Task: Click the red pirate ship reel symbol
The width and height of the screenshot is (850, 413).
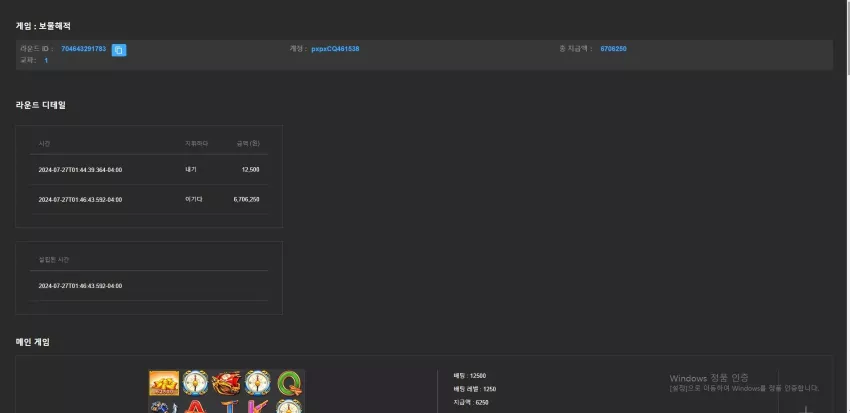Action: click(x=226, y=383)
